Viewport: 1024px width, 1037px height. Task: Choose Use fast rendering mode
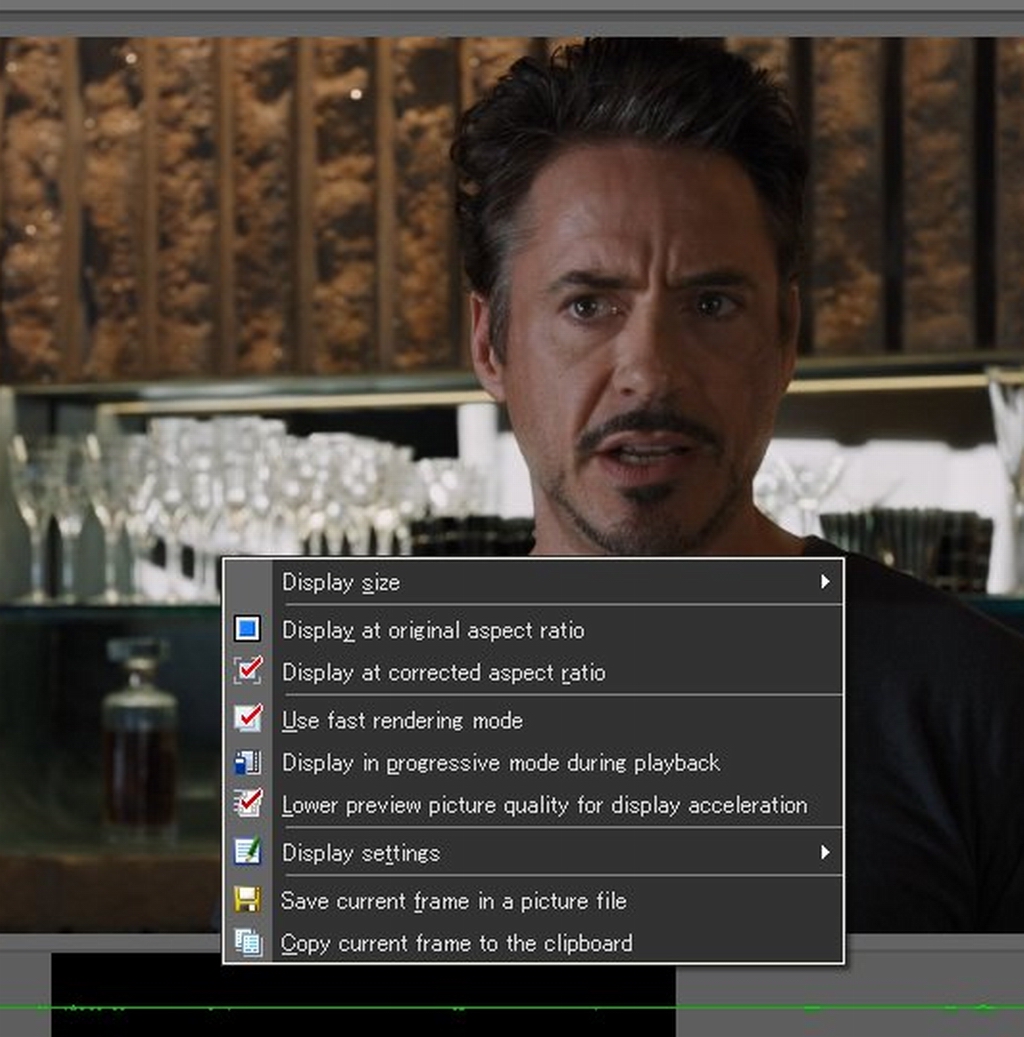(x=533, y=720)
